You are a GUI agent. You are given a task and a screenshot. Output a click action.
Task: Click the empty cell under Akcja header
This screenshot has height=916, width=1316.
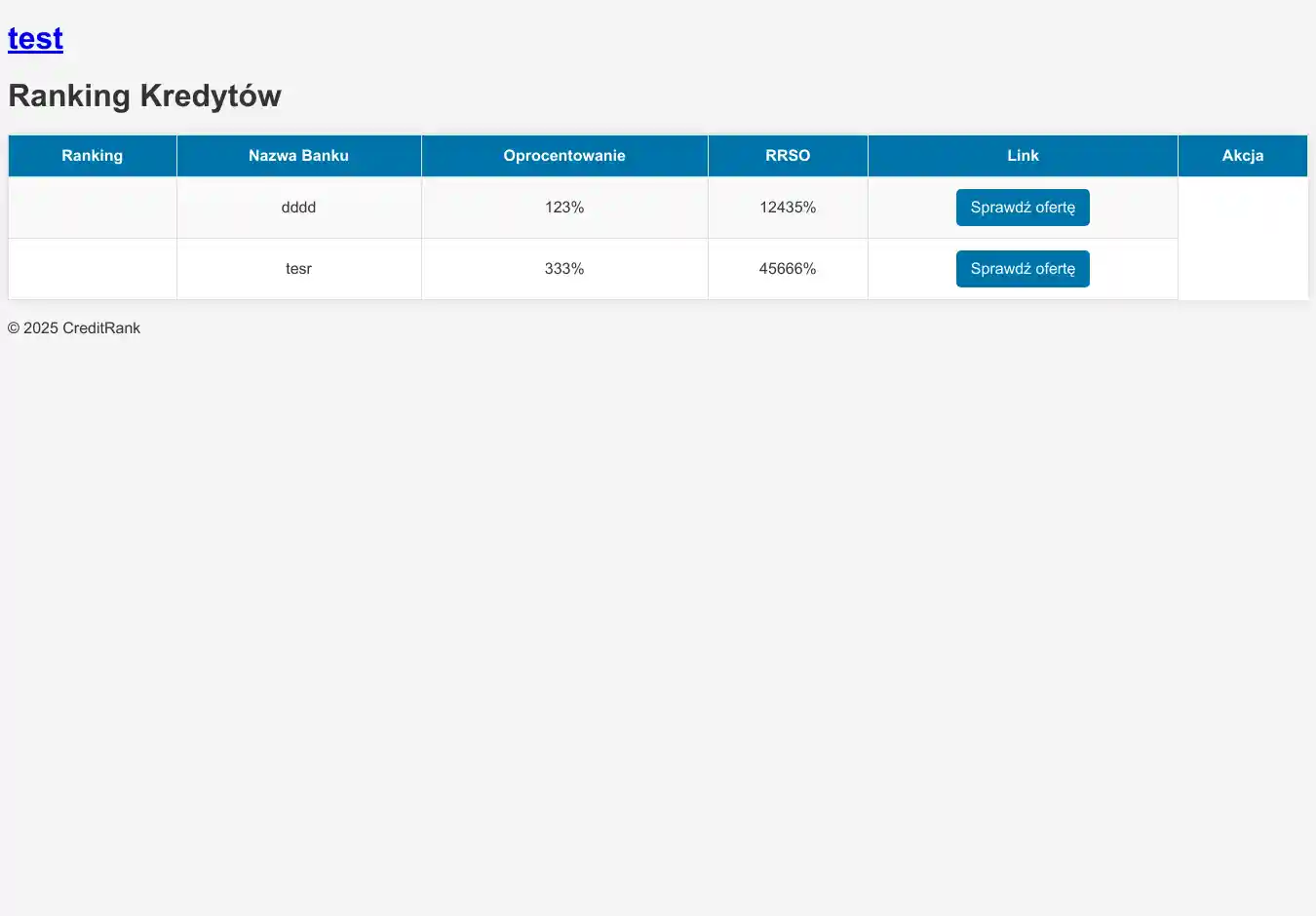[x=1242, y=238]
